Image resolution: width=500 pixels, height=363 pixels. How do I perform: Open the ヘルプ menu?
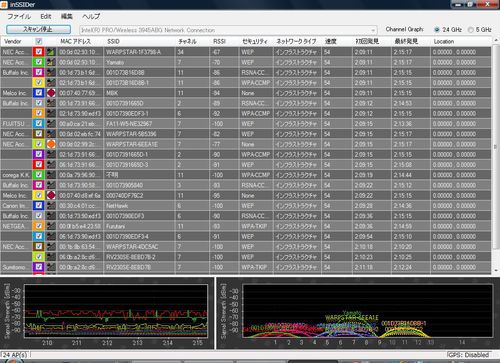coord(91,16)
